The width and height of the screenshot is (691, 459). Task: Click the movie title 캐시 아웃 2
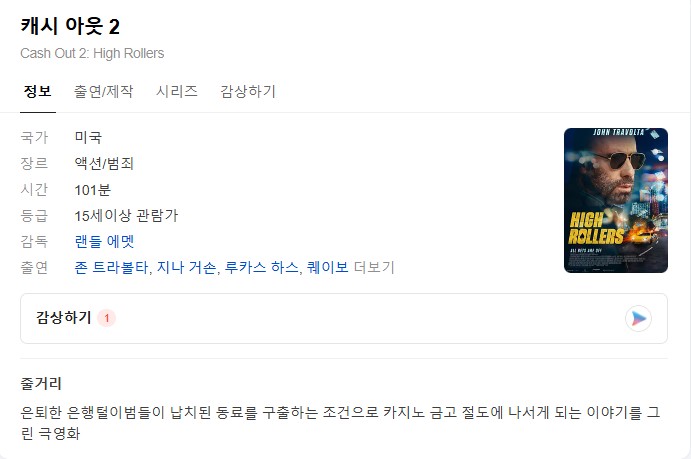pos(70,26)
